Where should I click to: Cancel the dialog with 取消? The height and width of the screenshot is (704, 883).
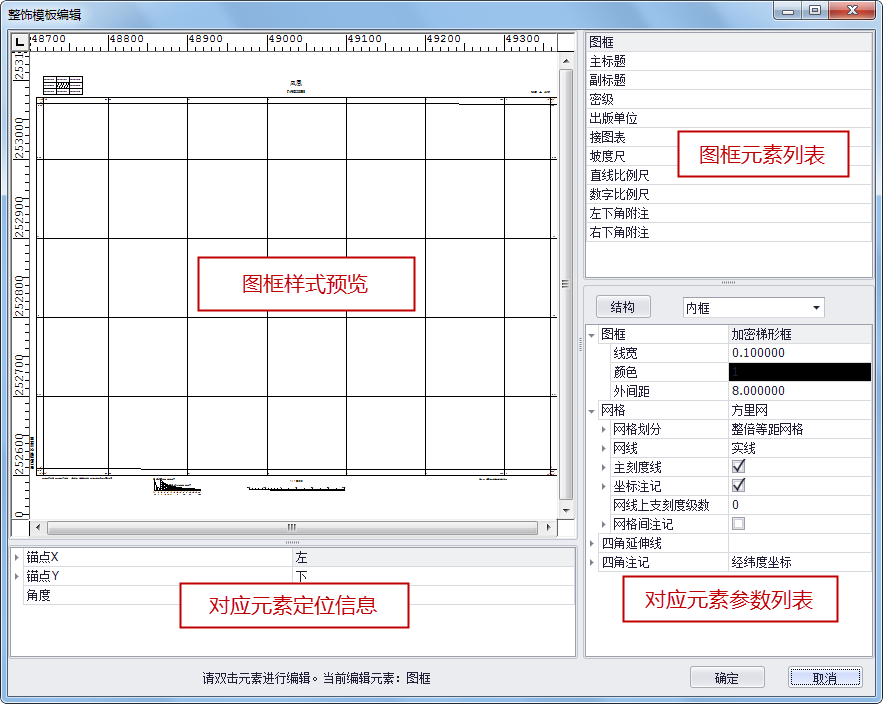824,678
